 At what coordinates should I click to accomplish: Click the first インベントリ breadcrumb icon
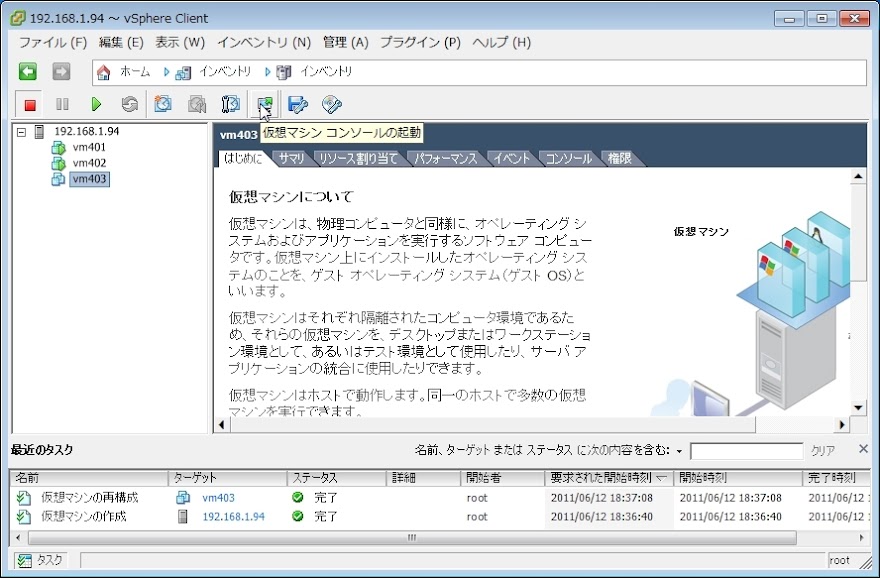tap(183, 72)
